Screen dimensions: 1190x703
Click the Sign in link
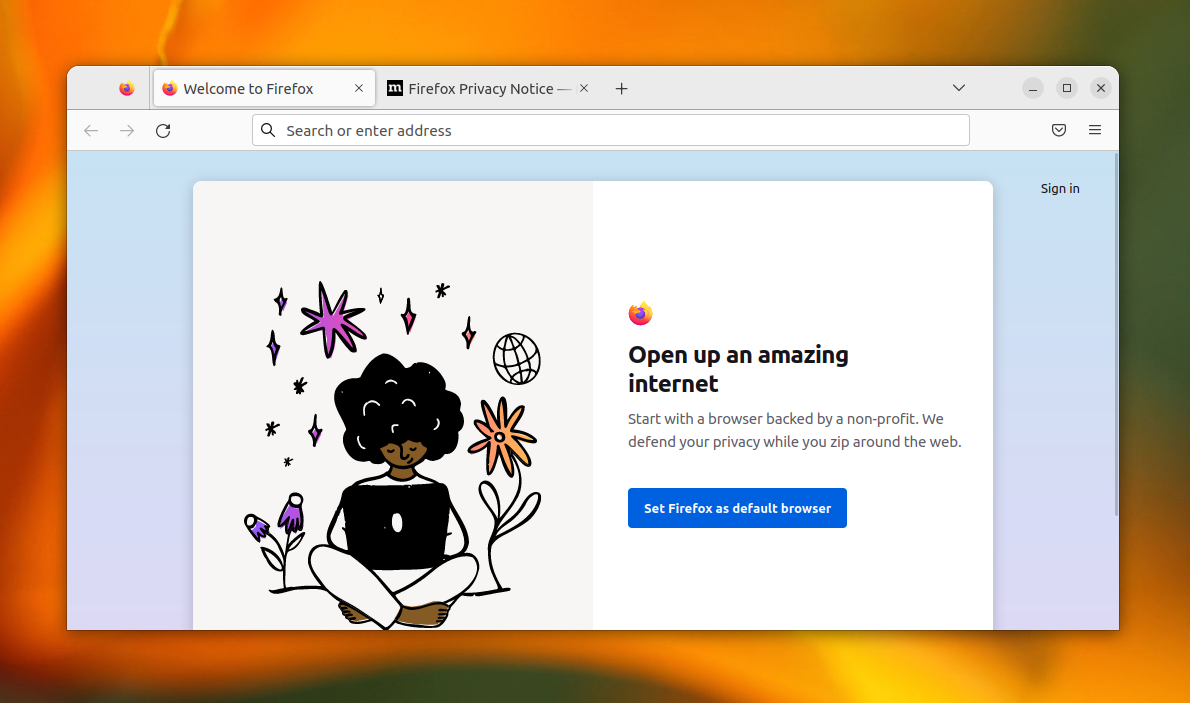(1059, 188)
